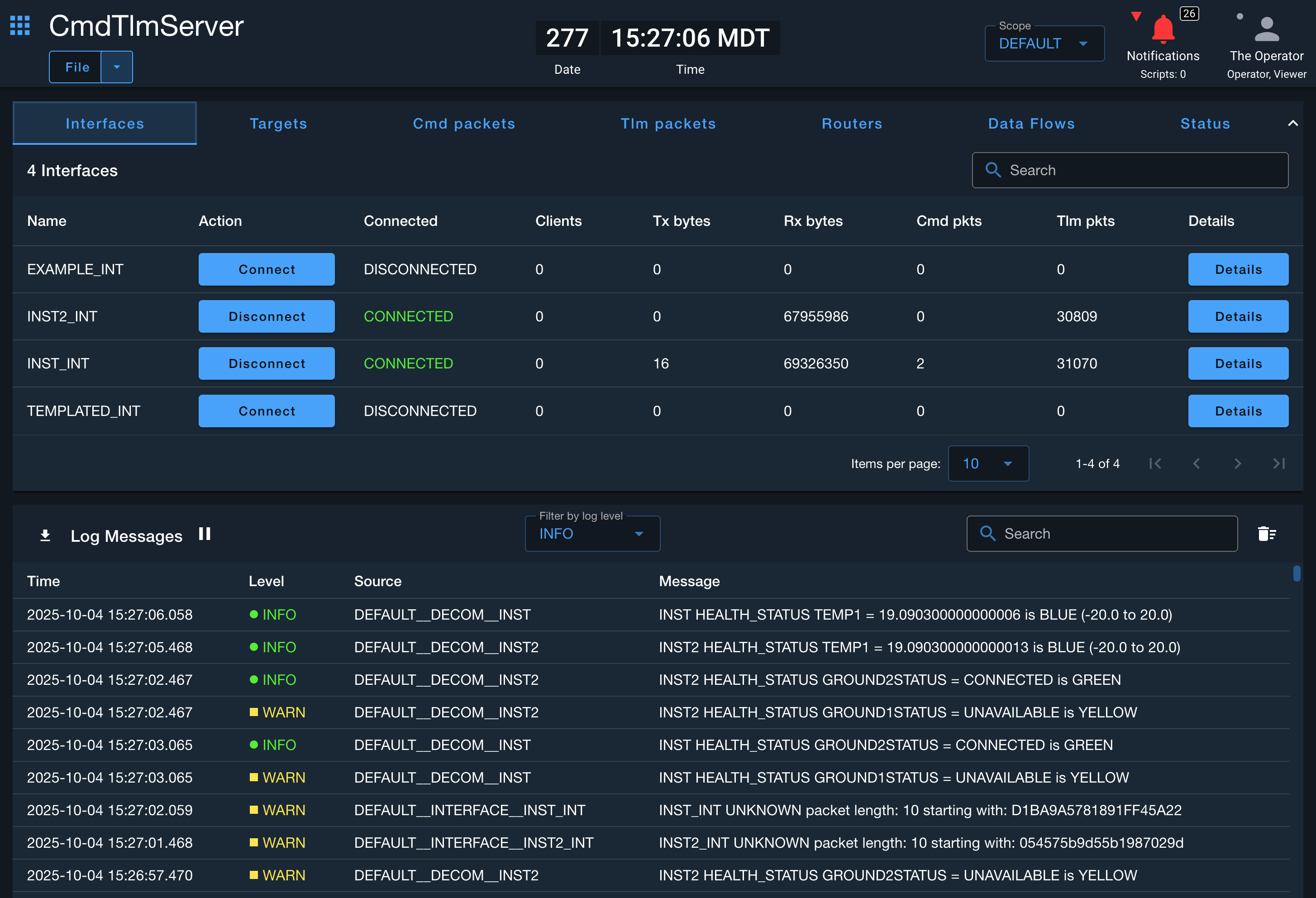This screenshot has width=1316, height=898.
Task: Go to previous page of interfaces
Action: tap(1196, 464)
